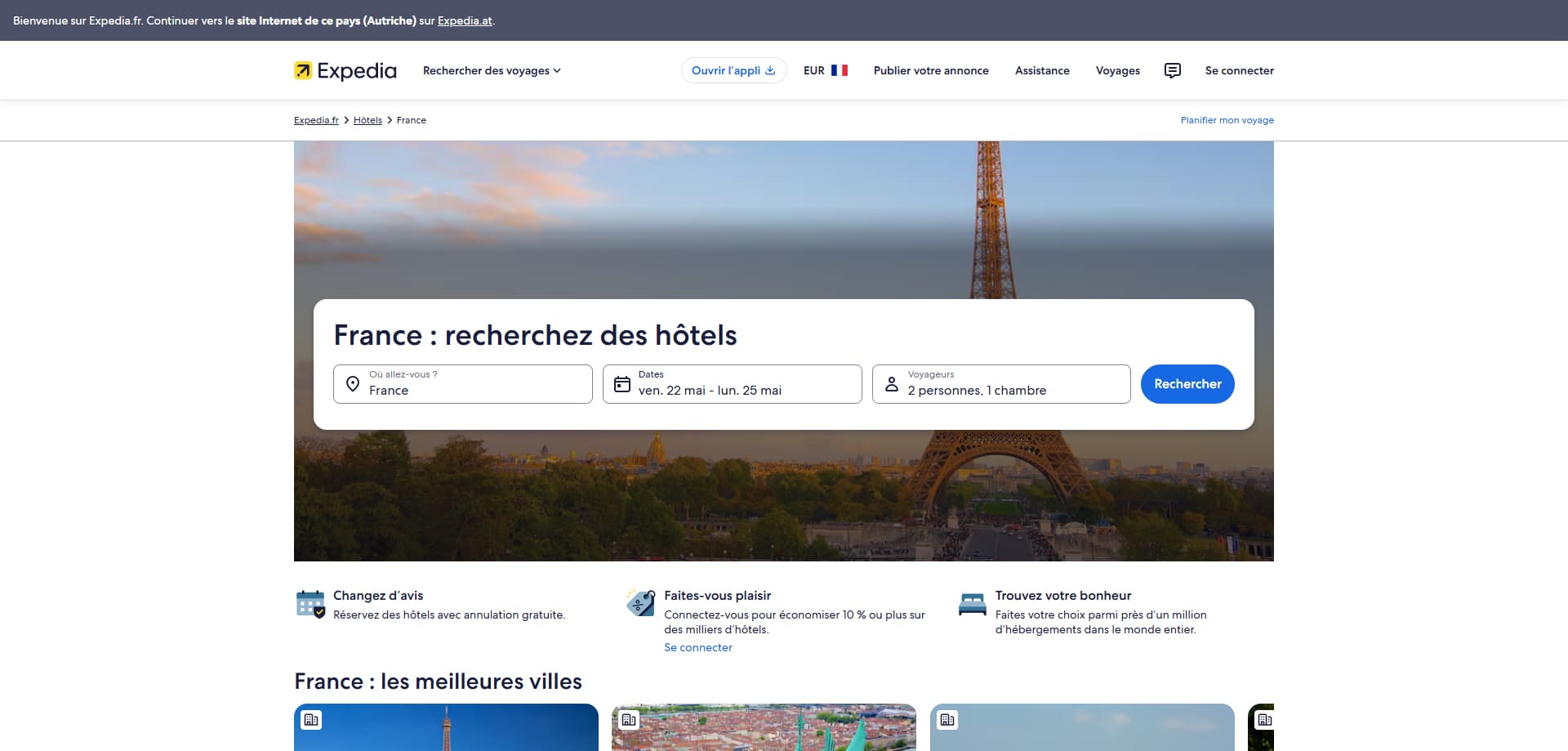Screen dimensions: 1568x751
Task: Expand the Rechercher des voyages menu
Action: 492,70
